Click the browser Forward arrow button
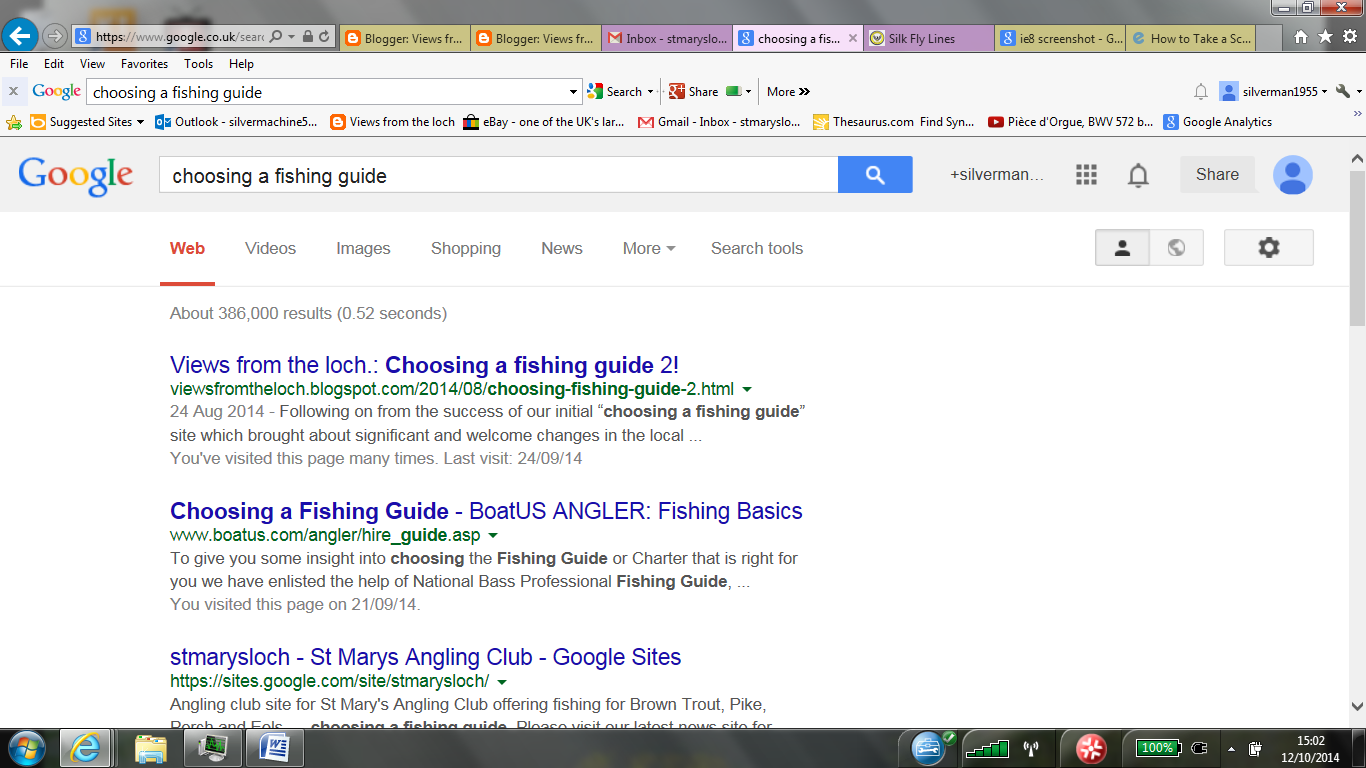 tap(55, 37)
